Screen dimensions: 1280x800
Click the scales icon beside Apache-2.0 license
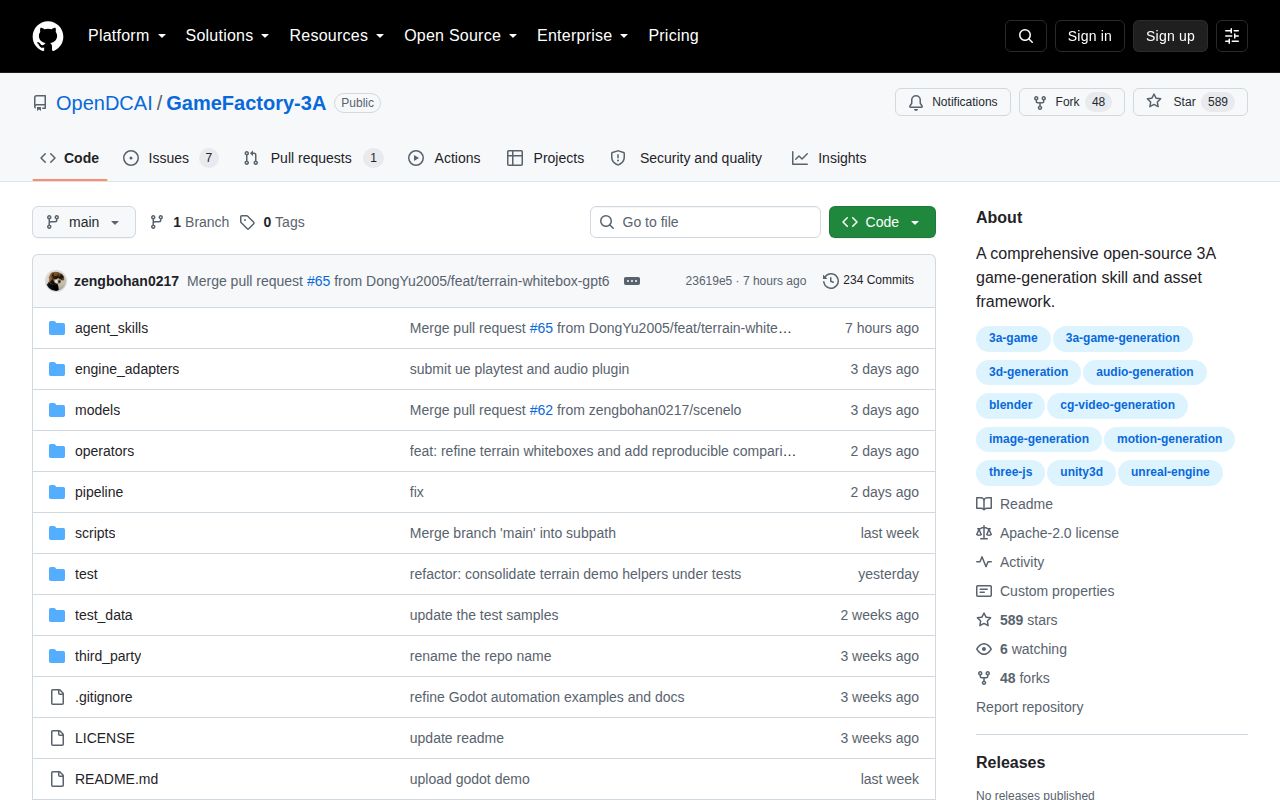point(984,533)
